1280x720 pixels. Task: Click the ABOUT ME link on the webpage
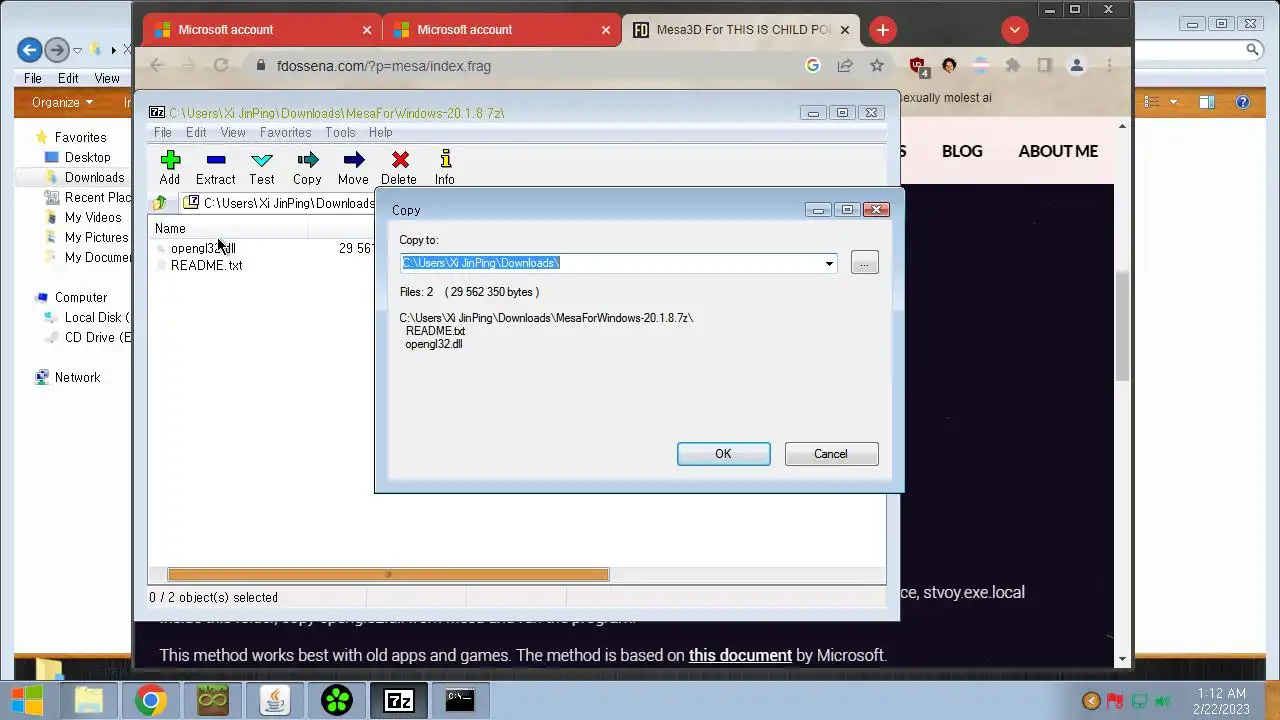1058,151
